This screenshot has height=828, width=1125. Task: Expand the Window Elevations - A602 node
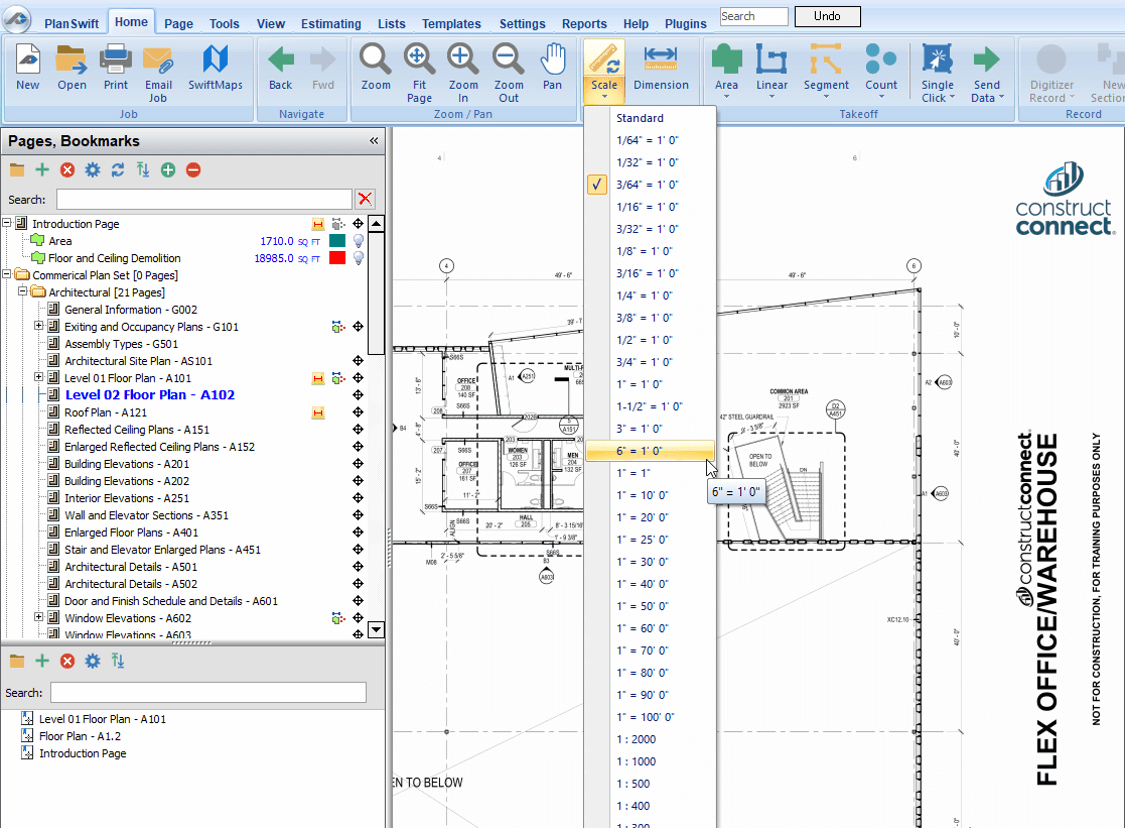coord(39,617)
